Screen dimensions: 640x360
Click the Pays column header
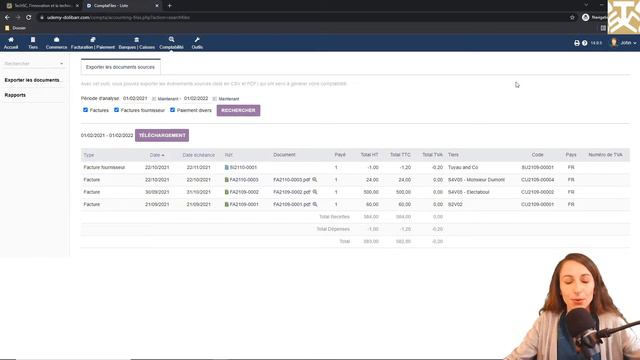click(571, 155)
